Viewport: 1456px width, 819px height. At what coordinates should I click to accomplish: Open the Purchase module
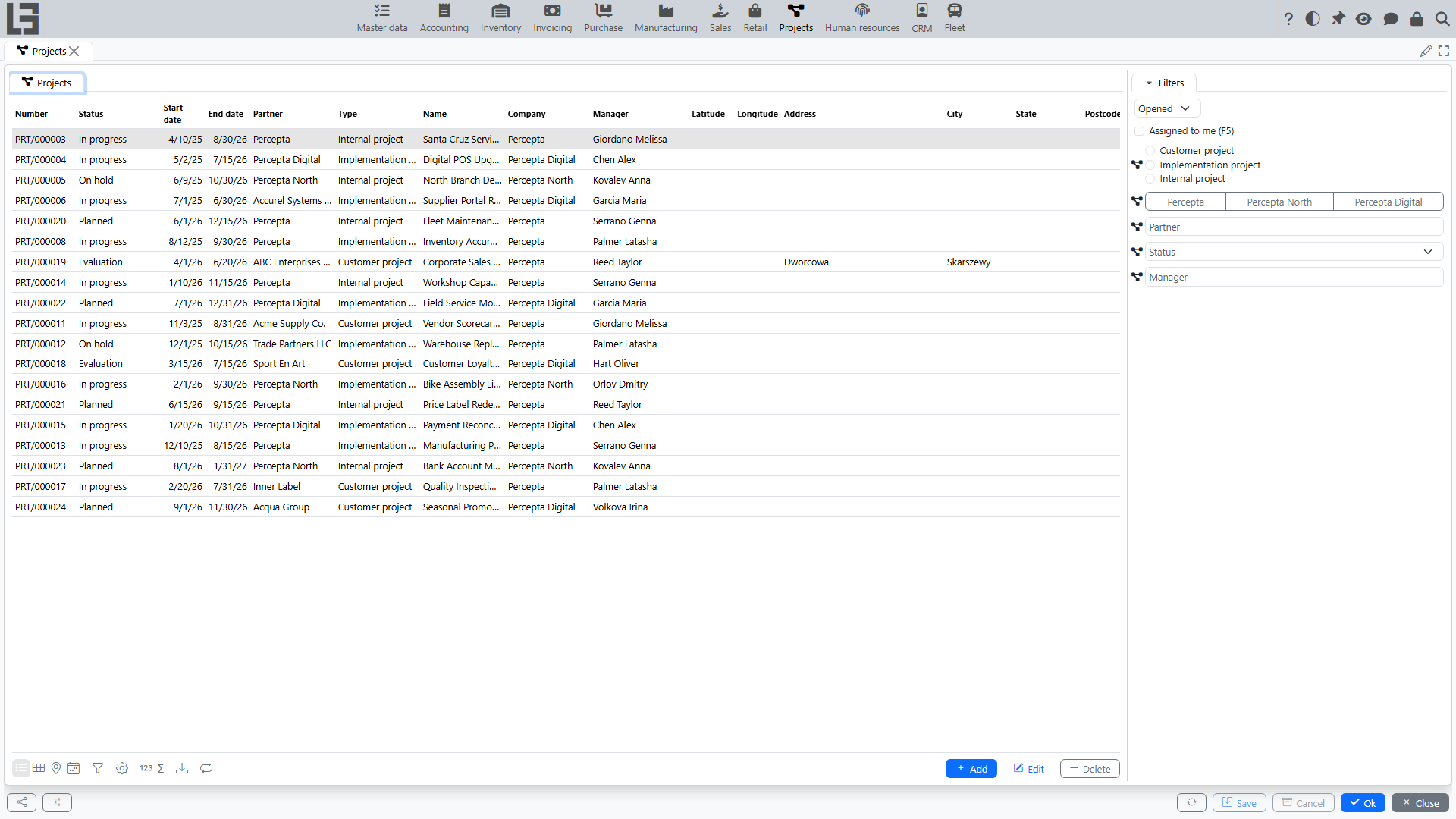click(604, 18)
